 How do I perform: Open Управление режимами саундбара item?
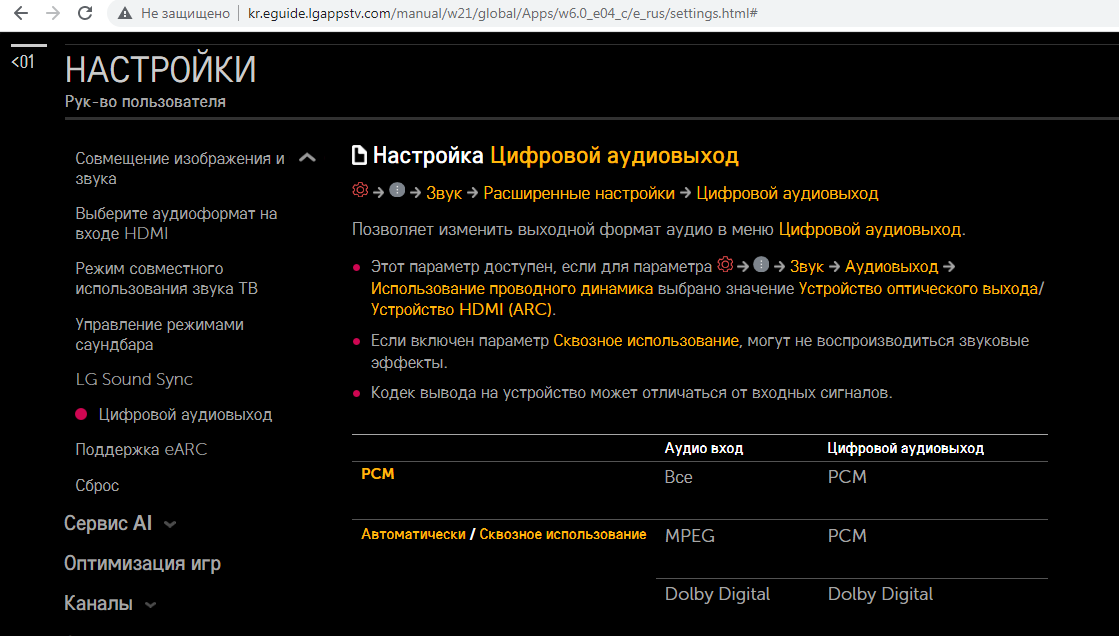pyautogui.click(x=159, y=334)
